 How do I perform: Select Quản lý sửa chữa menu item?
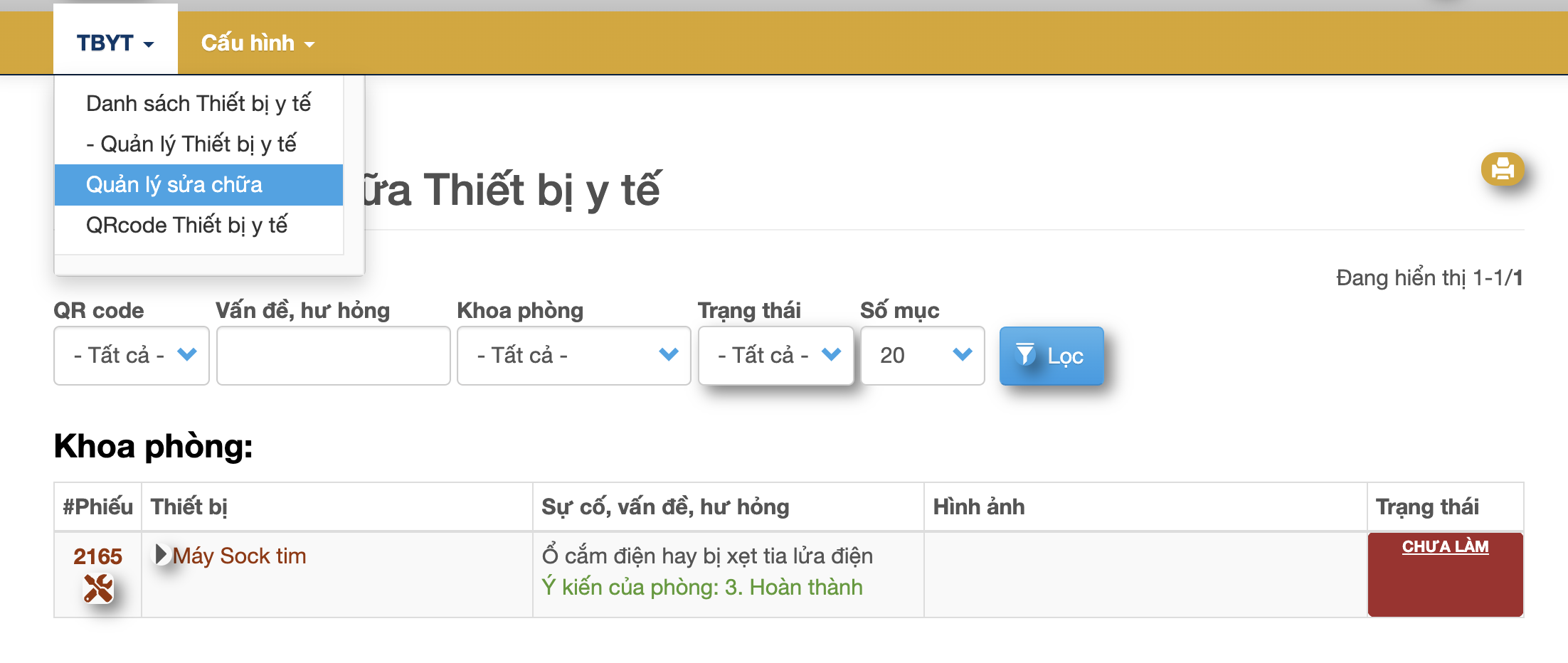click(174, 185)
